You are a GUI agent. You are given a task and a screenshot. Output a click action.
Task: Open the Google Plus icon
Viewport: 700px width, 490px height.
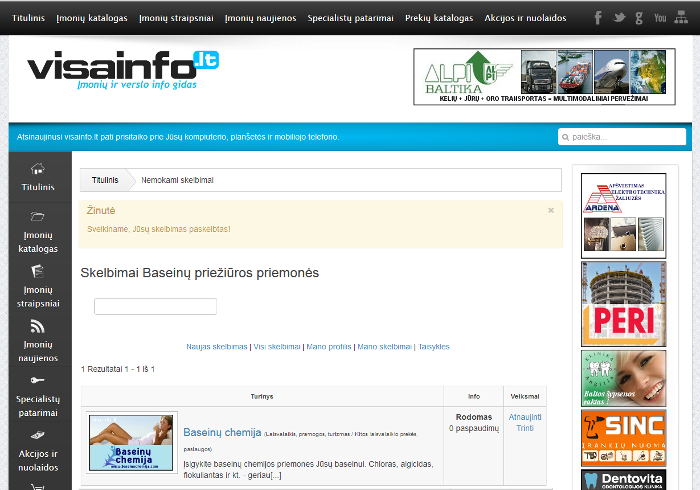point(639,18)
